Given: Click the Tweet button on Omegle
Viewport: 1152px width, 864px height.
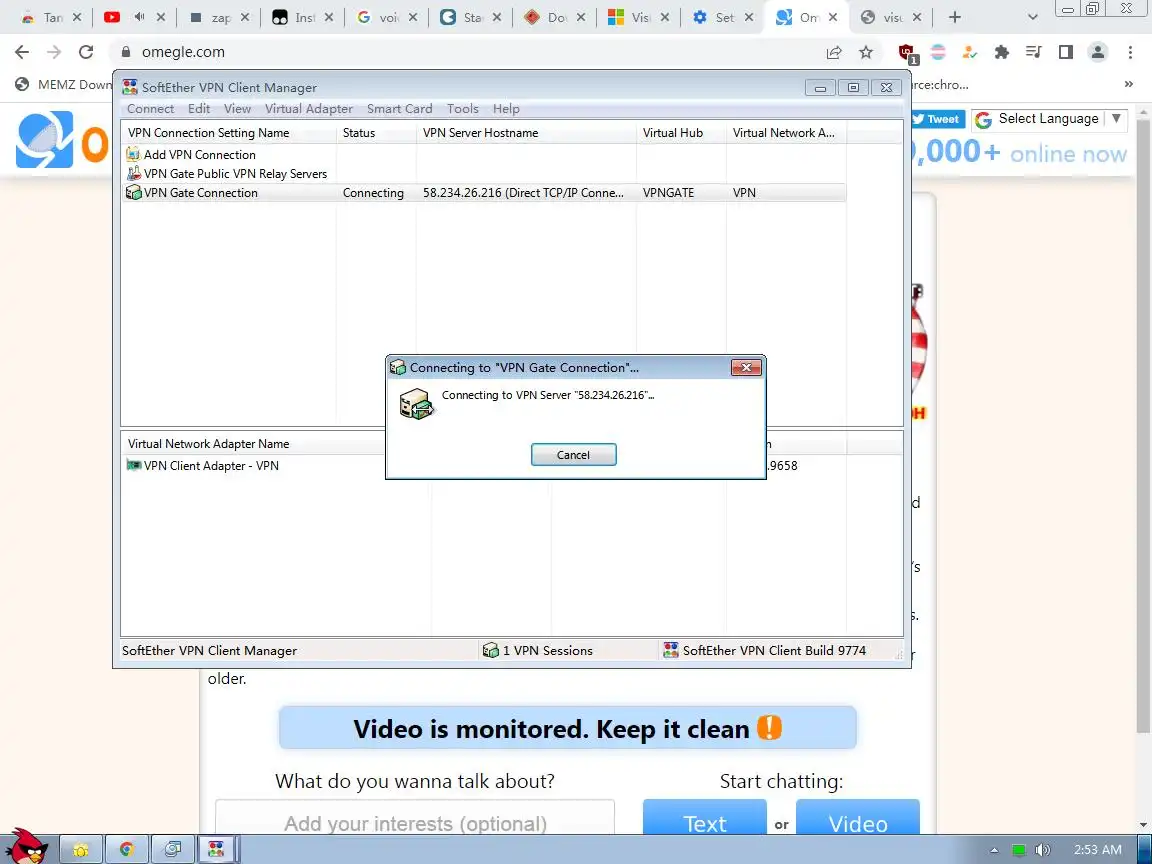Looking at the screenshot, I should click(x=935, y=119).
